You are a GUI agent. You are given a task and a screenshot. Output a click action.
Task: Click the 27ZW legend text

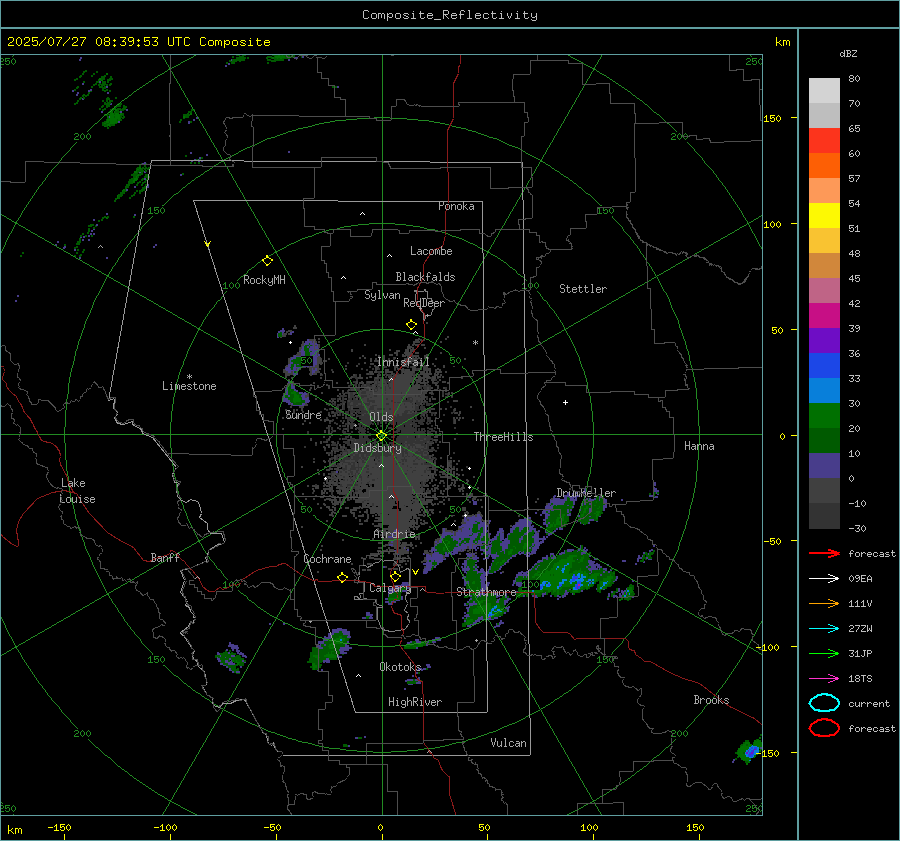860,629
